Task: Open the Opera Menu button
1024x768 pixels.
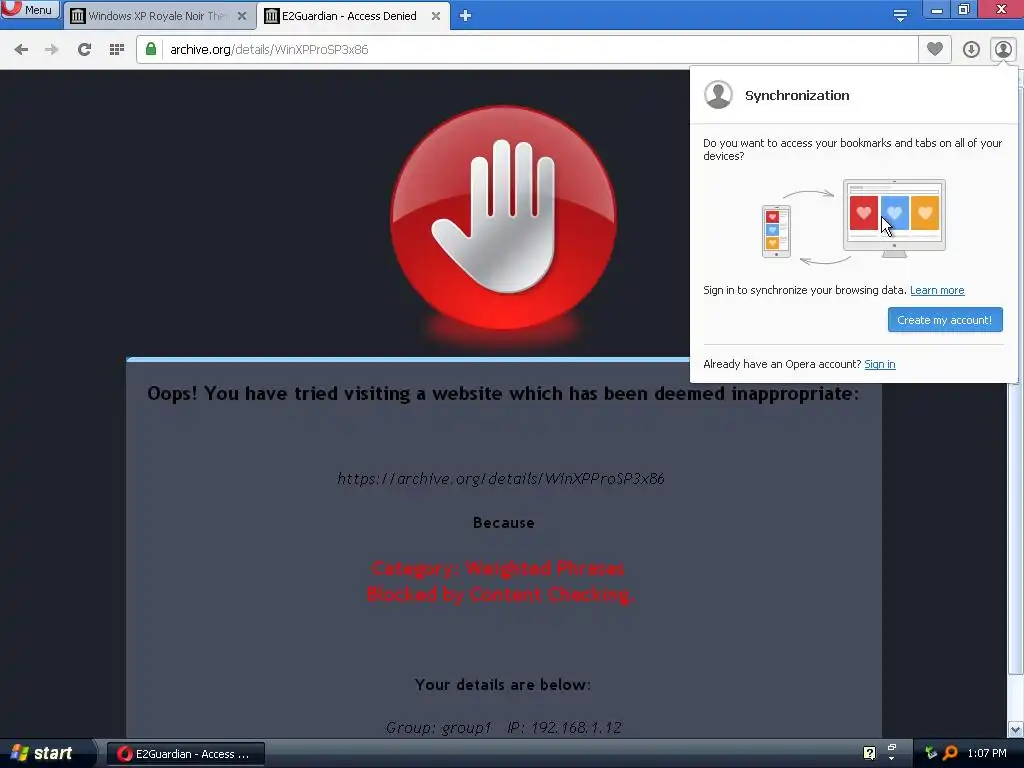Action: tap(30, 10)
